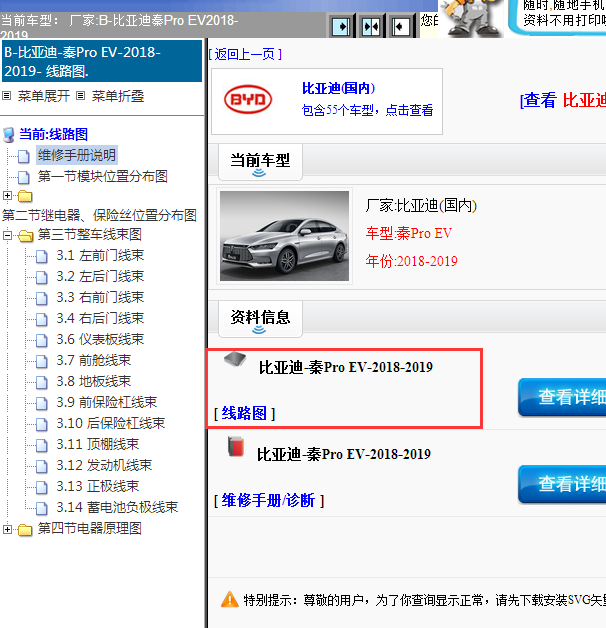Open 3.6 仪表板线束

[100, 339]
